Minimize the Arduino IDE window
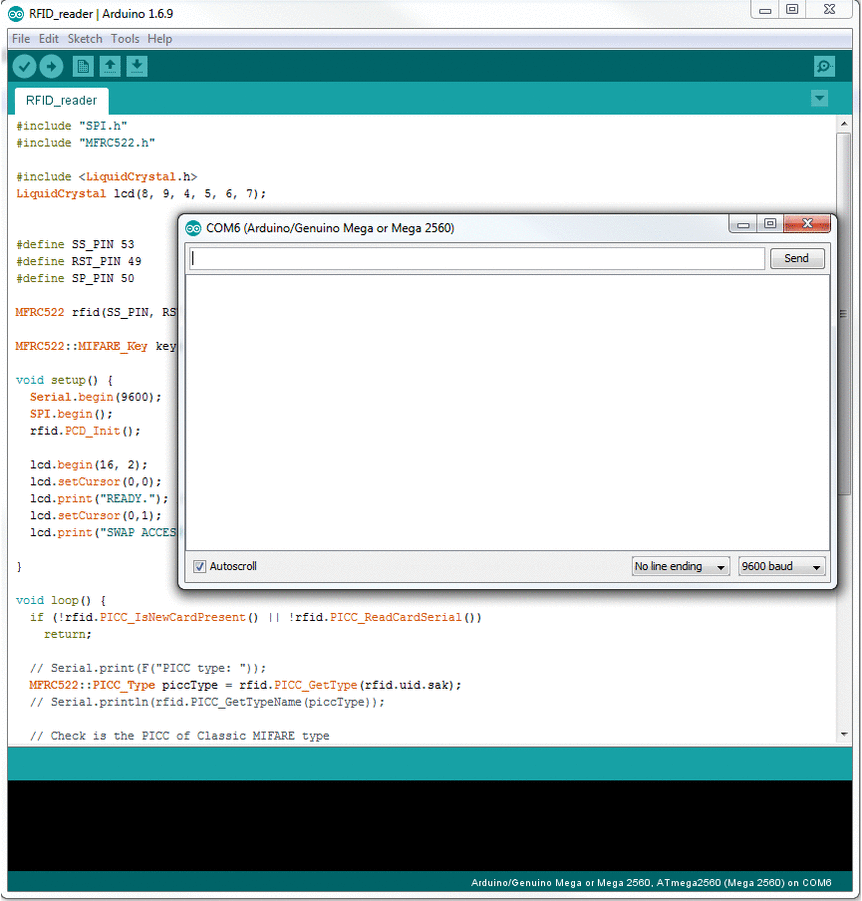Viewport: 862px width, 901px height. 765,10
